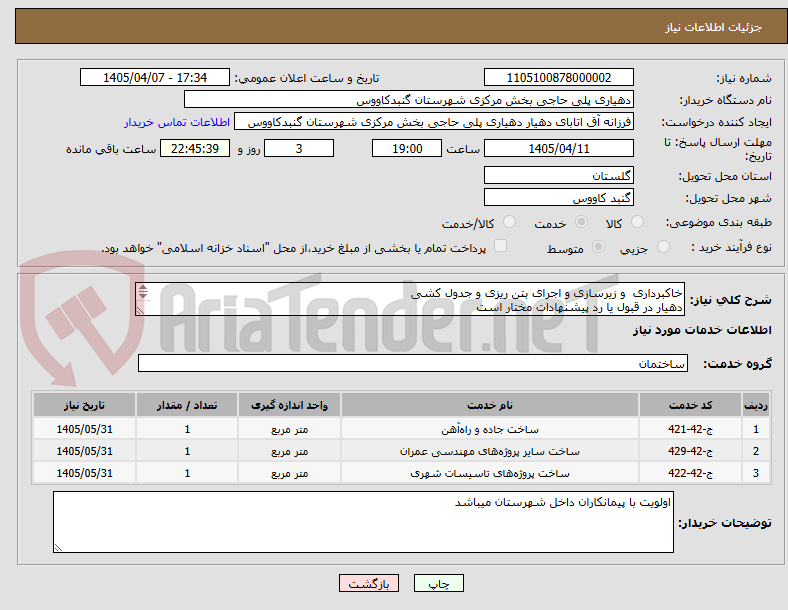Click the بازگشت (back) button

click(369, 583)
